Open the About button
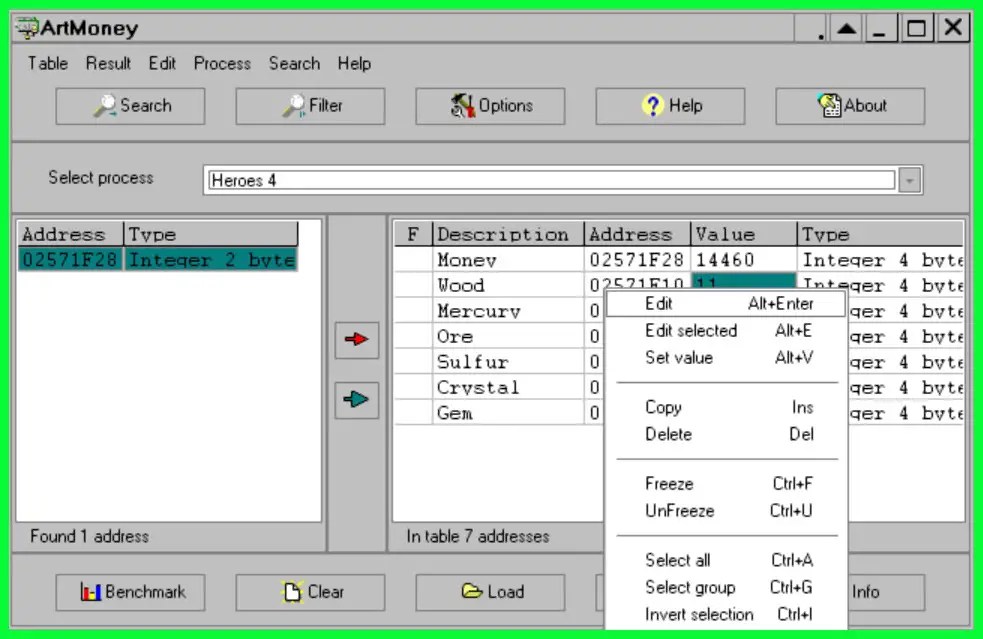Image resolution: width=983 pixels, height=639 pixels. [850, 106]
